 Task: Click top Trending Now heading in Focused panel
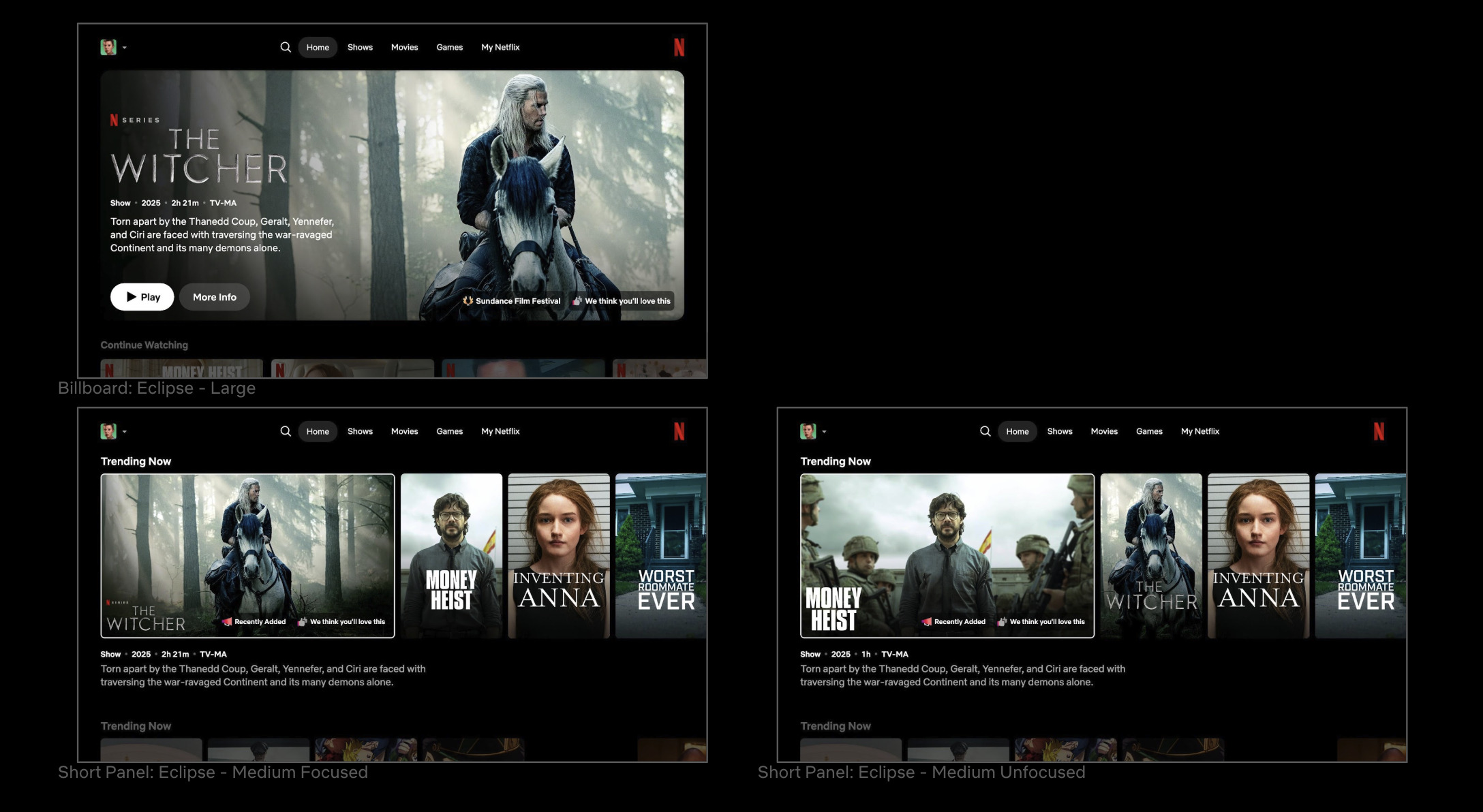136,461
